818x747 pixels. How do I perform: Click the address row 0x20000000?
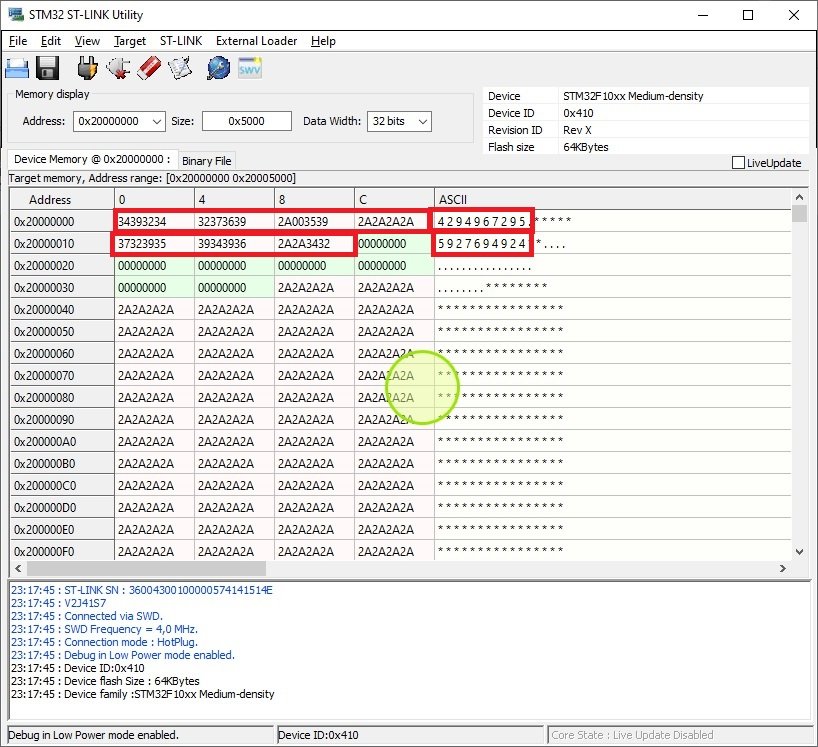pyautogui.click(x=62, y=222)
